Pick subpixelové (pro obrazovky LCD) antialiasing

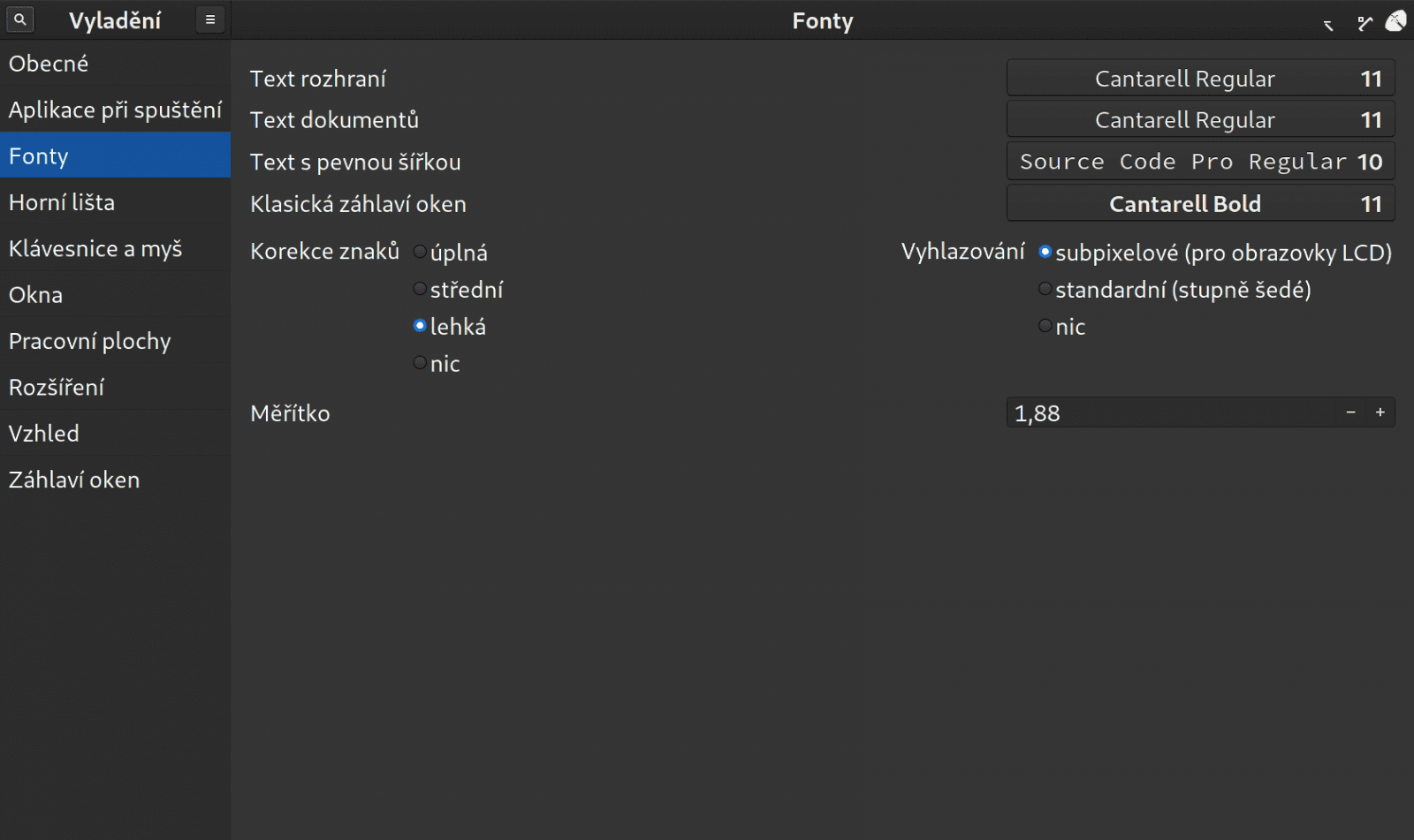pyautogui.click(x=1045, y=253)
